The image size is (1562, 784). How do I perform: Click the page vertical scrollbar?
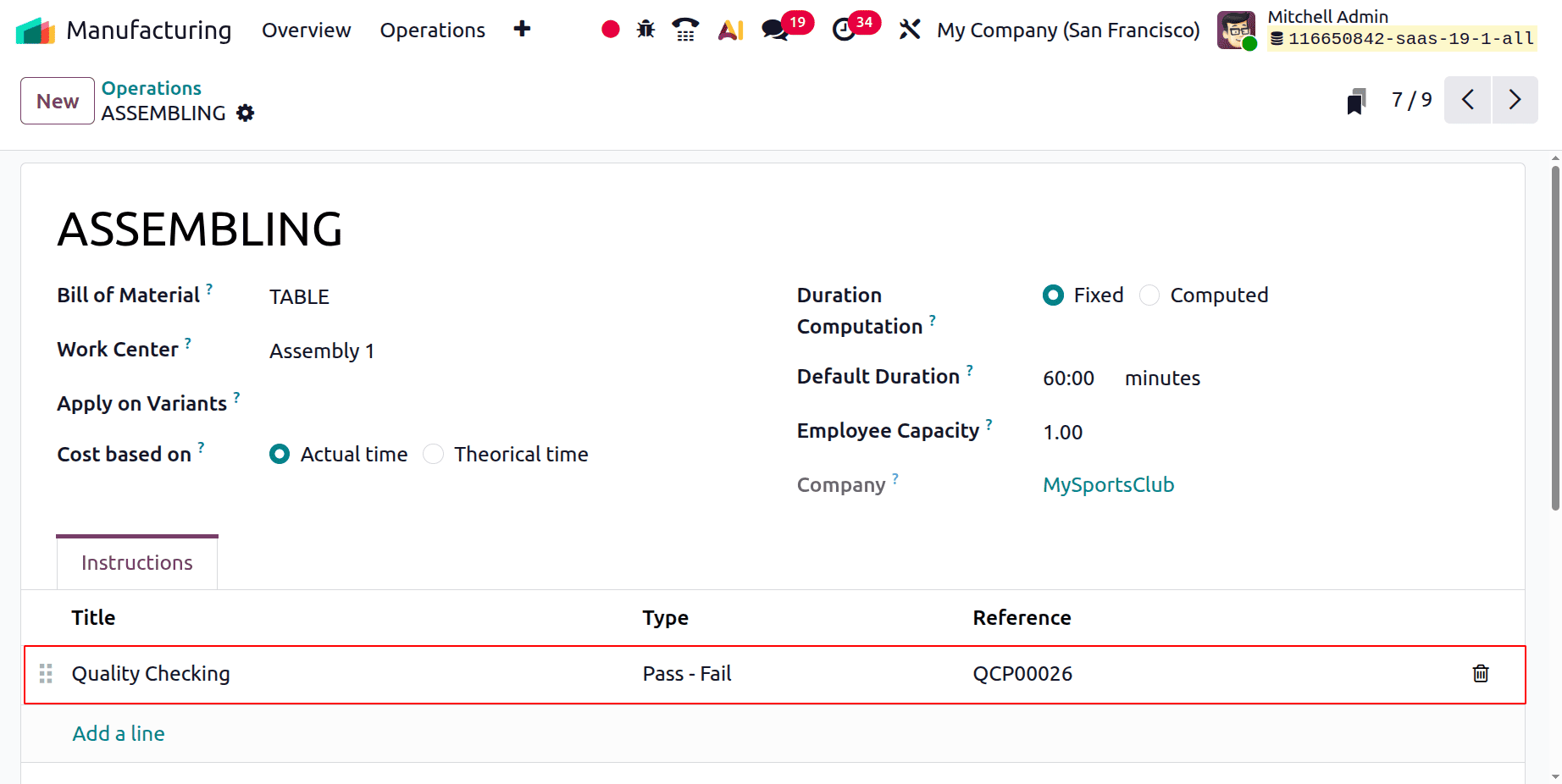(1555, 339)
